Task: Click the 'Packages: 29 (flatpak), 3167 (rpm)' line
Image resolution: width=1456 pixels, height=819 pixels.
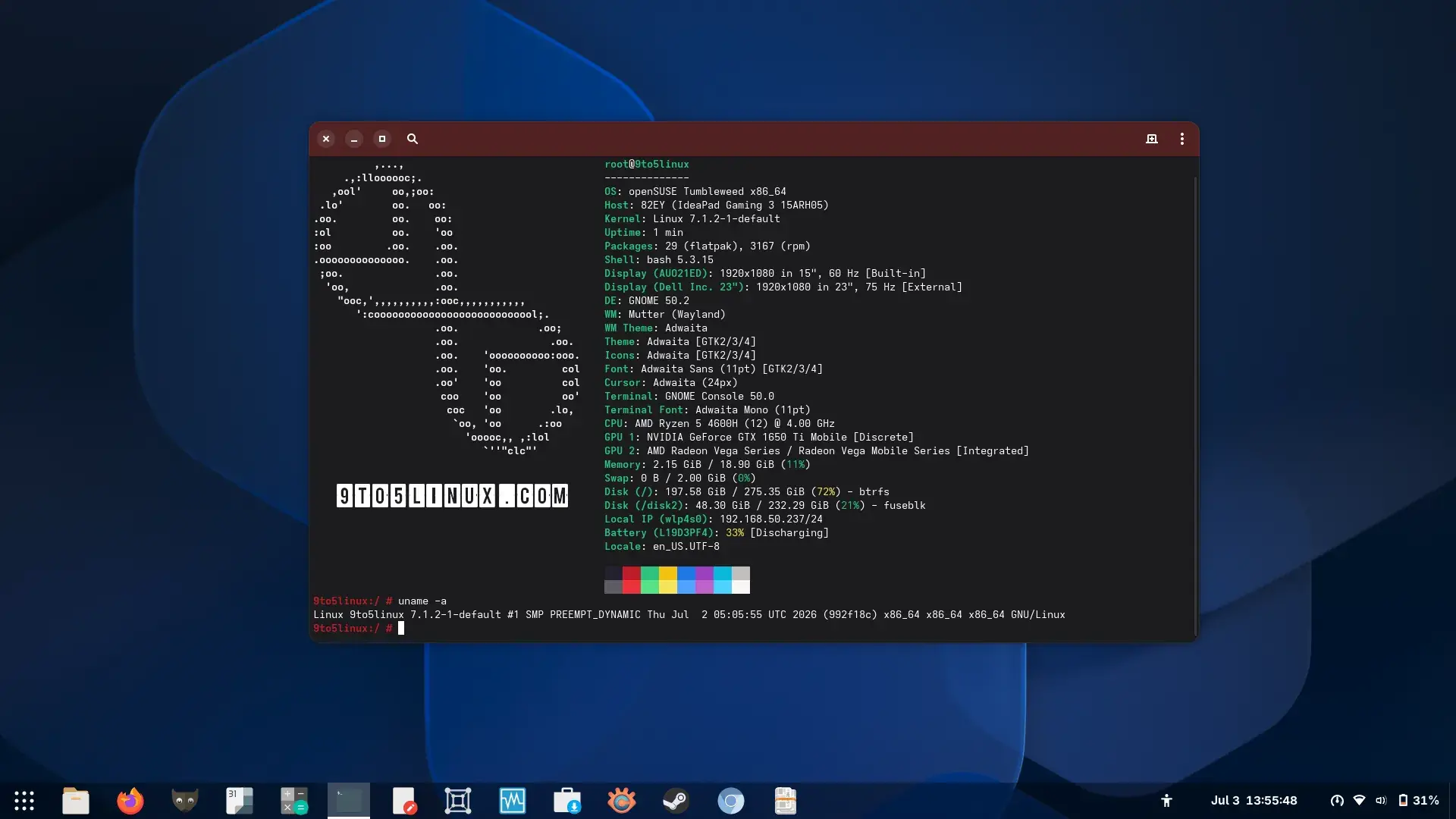Action: 708,246
